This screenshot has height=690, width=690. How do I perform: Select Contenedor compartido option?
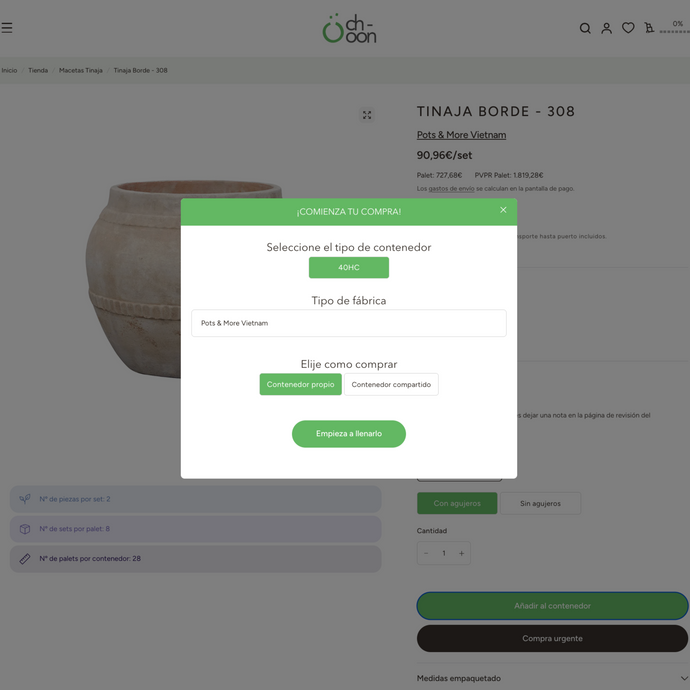pos(391,384)
